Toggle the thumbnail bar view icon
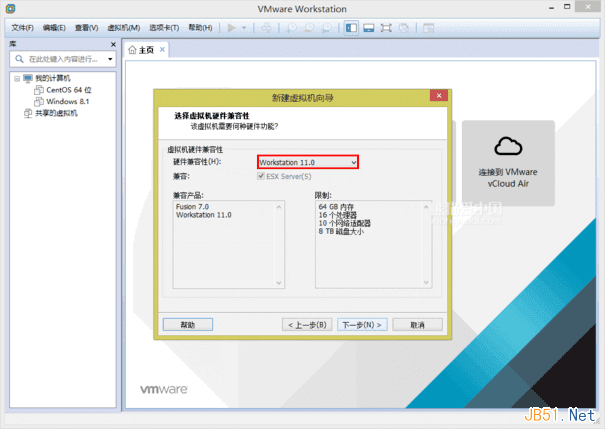This screenshot has height=429, width=605. point(368,28)
